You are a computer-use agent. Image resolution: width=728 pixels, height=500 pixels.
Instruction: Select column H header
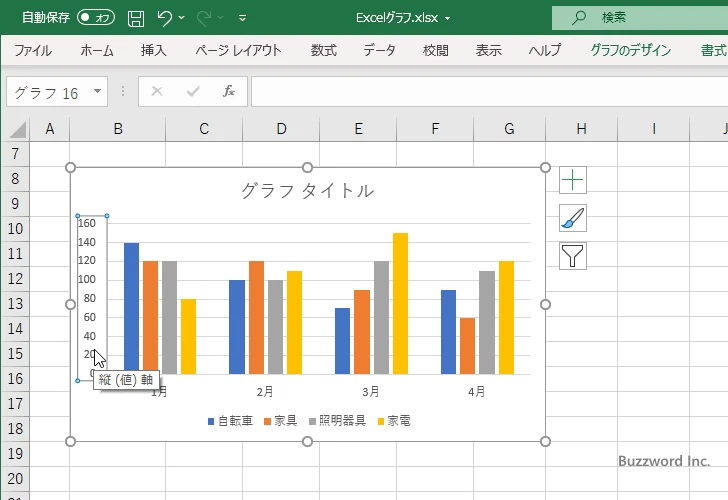coord(581,129)
